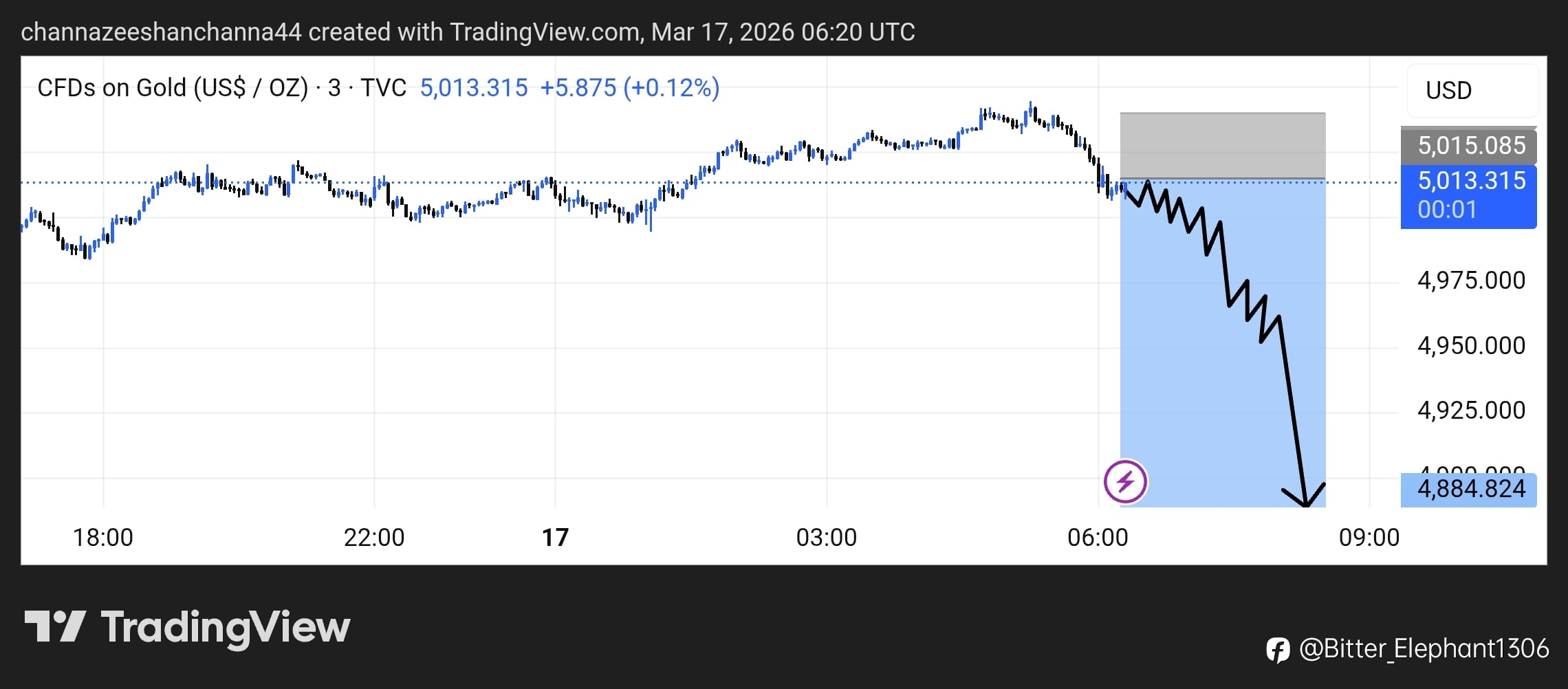
Task: Click the @Bitter_Elephant1306 handle
Action: (1424, 649)
